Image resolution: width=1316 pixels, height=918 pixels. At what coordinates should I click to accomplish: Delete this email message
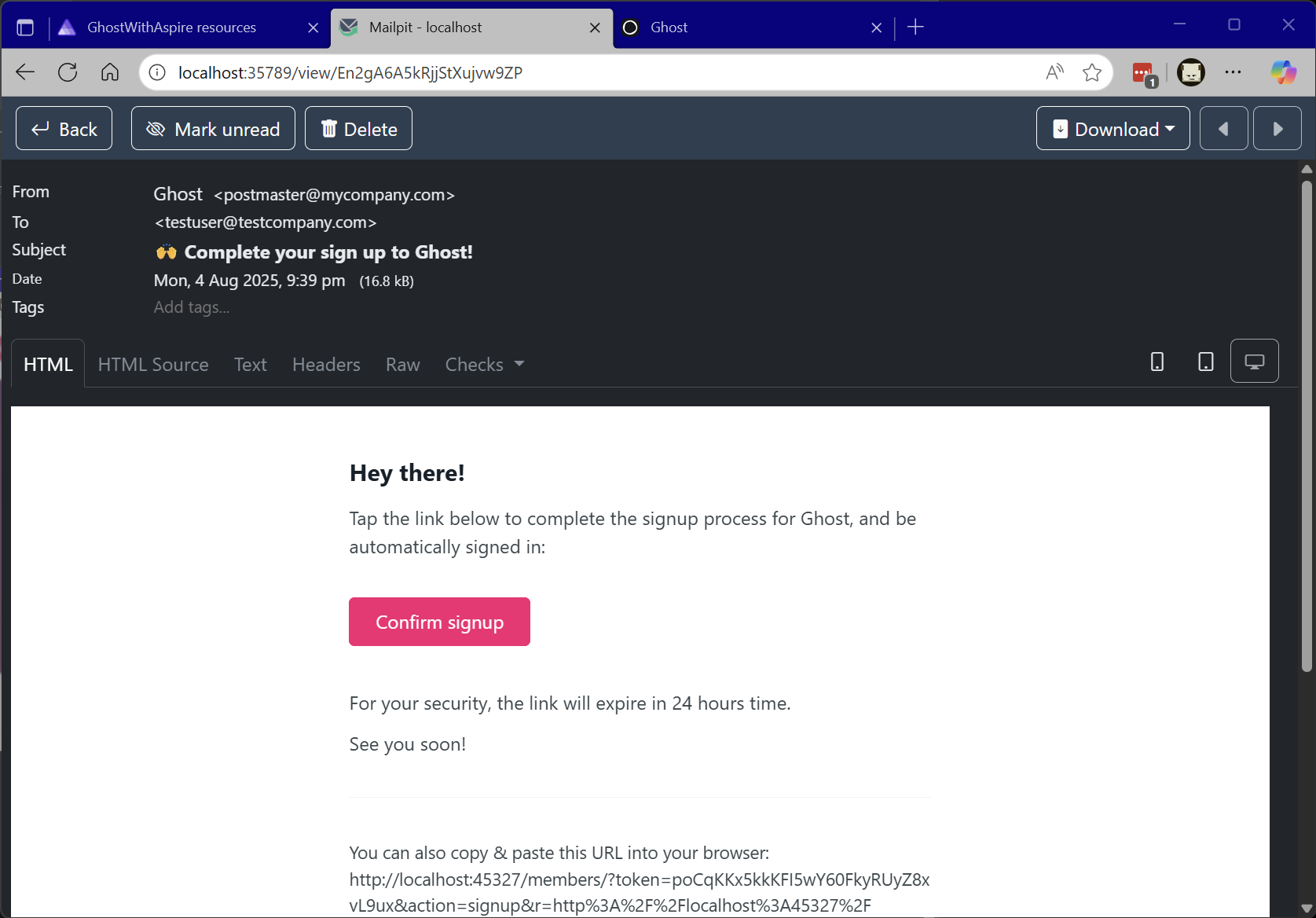(358, 129)
